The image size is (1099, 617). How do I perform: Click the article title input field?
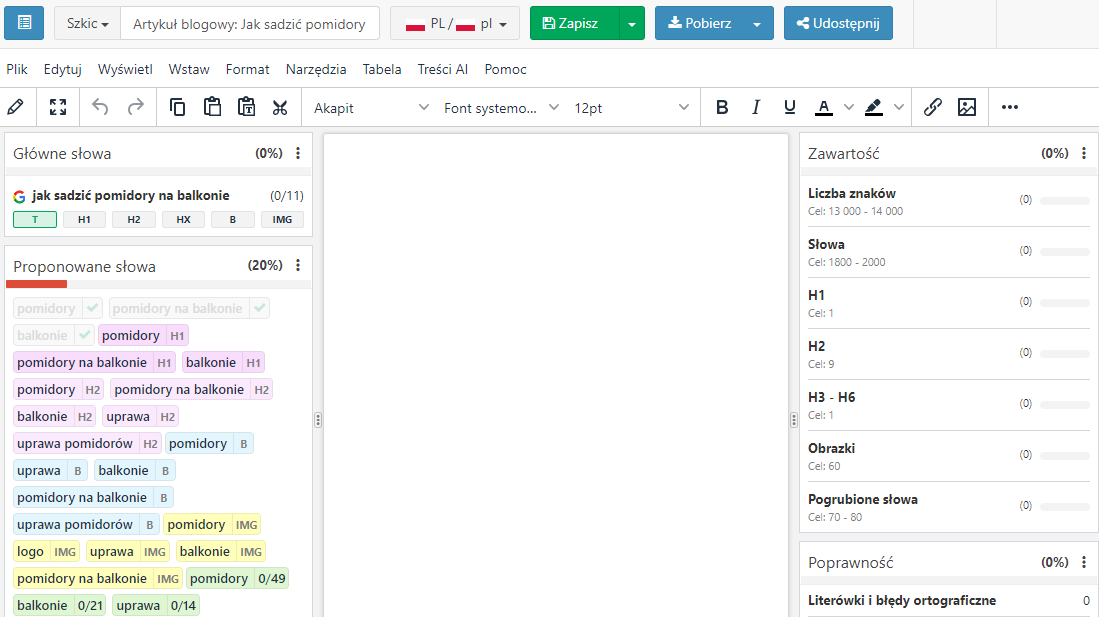250,23
